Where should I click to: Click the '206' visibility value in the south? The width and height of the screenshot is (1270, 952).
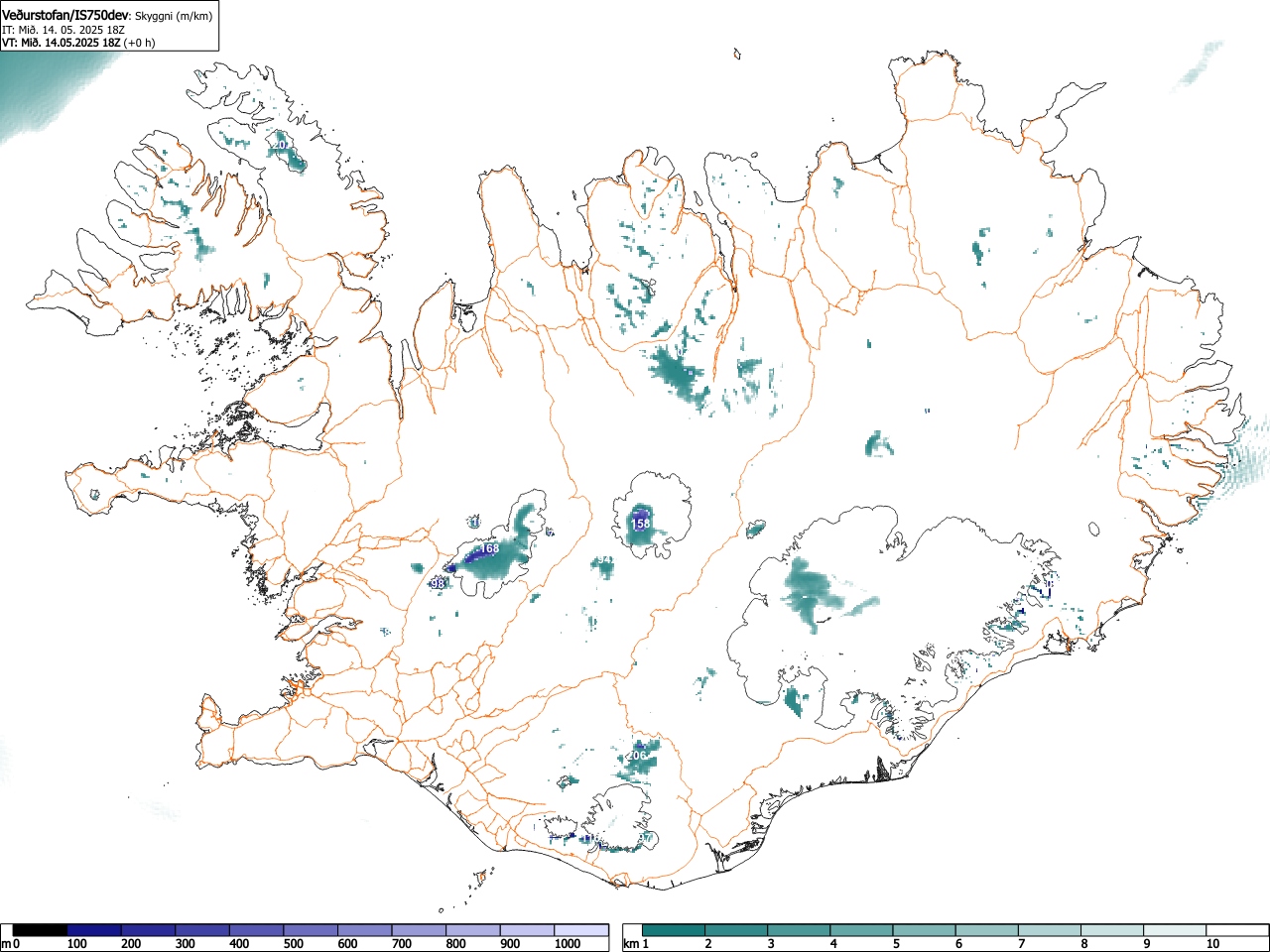tap(636, 756)
